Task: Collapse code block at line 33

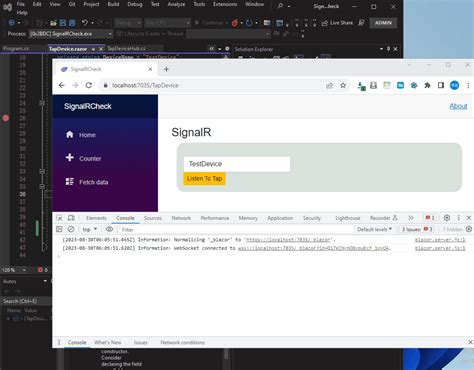Action: click(x=42, y=171)
